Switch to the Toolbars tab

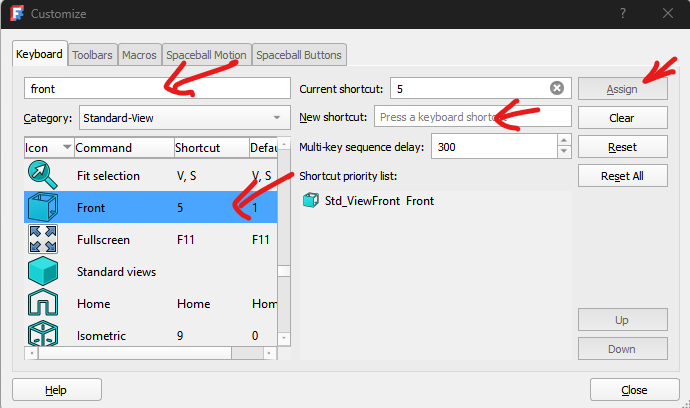click(x=92, y=55)
